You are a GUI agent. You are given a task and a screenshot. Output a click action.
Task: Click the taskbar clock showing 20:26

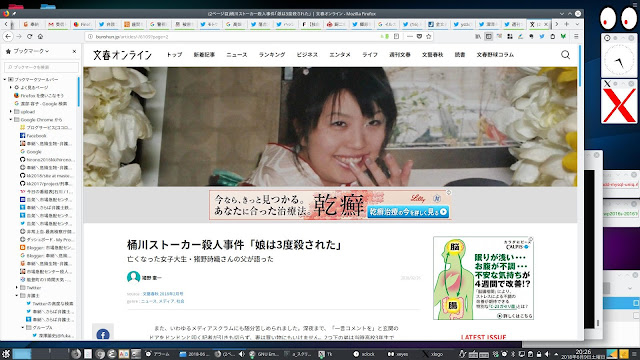(x=583, y=354)
